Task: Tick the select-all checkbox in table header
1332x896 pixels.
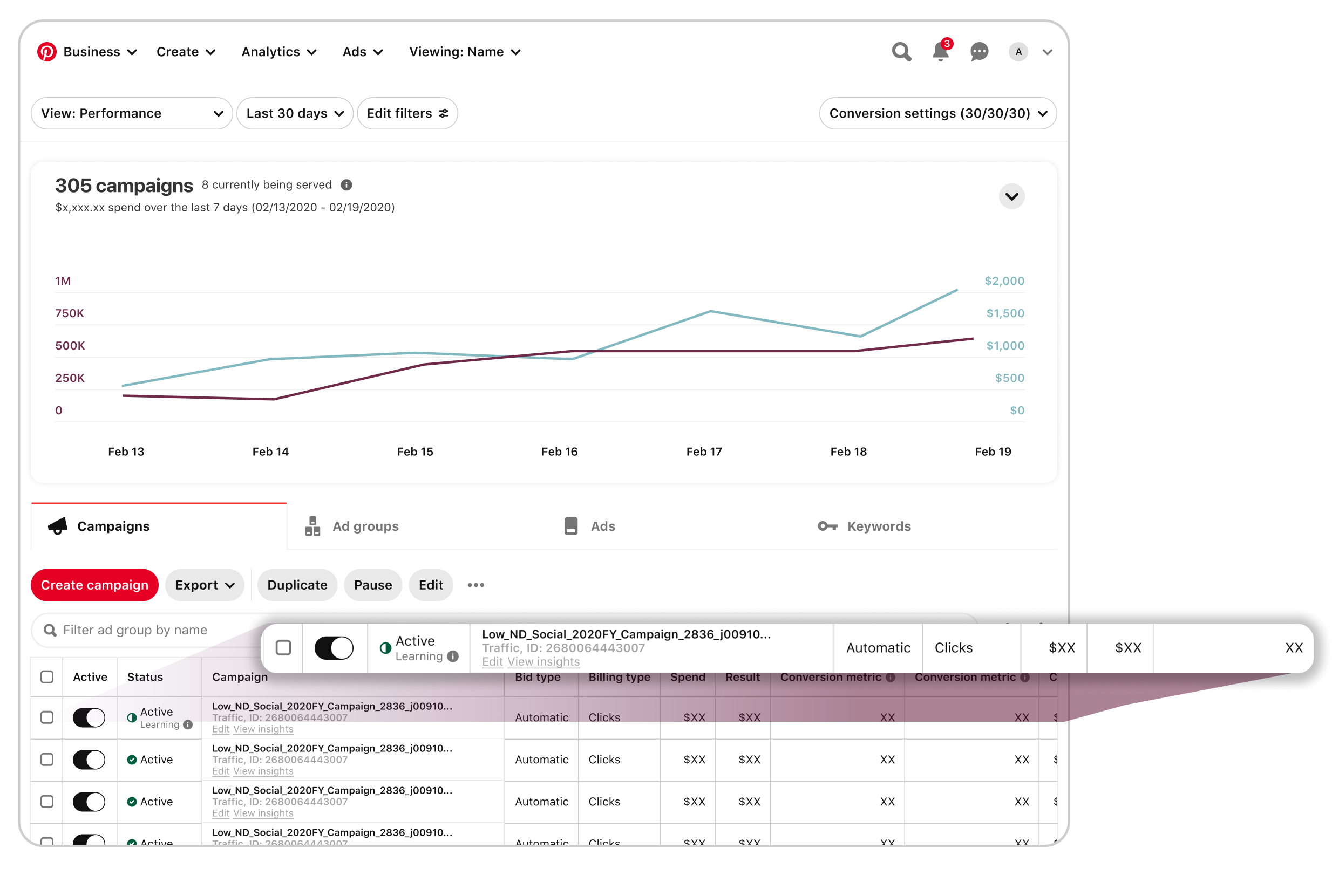Action: pyautogui.click(x=47, y=677)
